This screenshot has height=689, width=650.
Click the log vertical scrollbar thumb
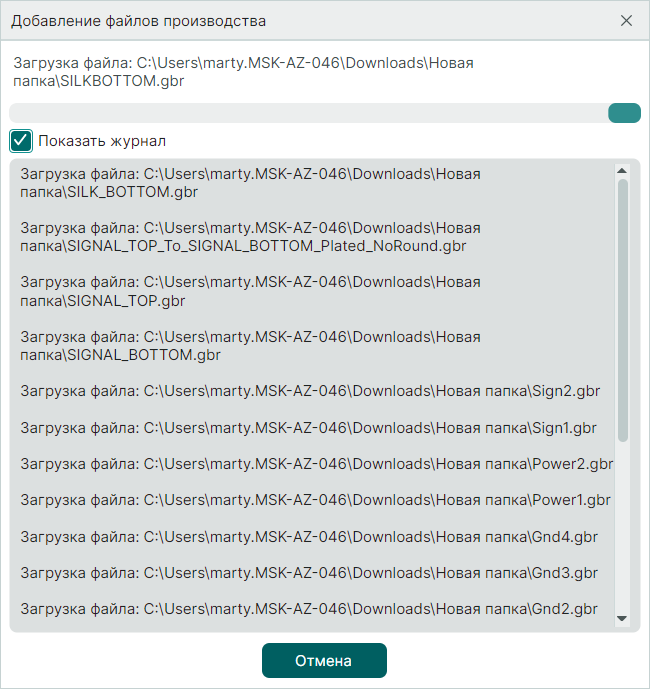click(622, 310)
